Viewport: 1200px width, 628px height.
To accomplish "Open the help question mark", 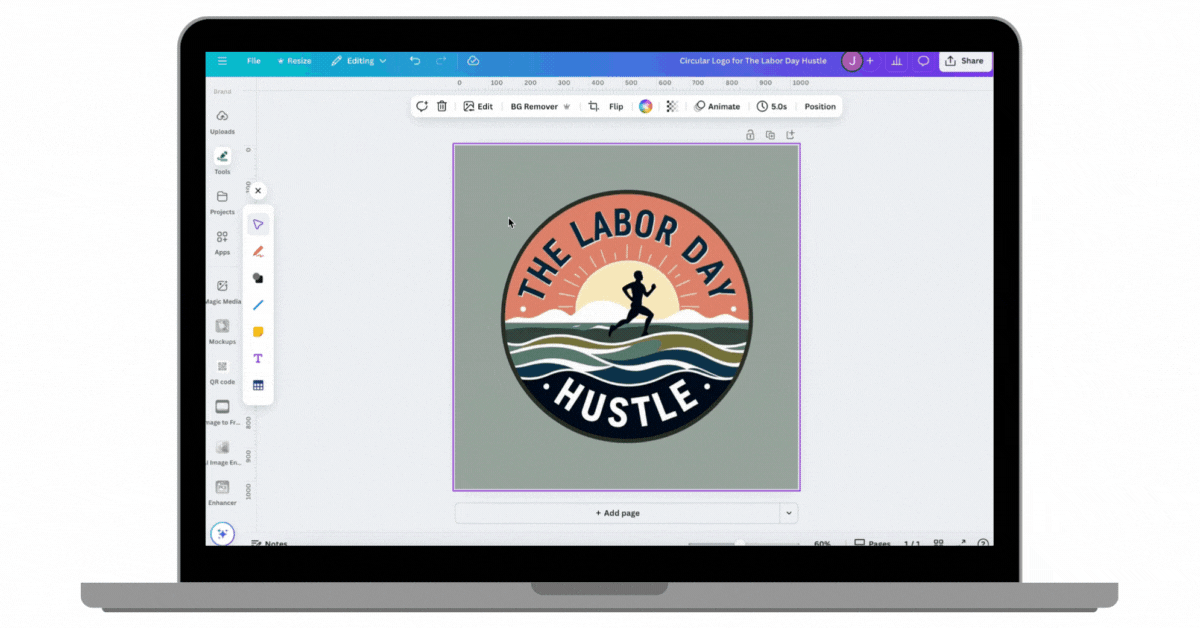I will 983,543.
